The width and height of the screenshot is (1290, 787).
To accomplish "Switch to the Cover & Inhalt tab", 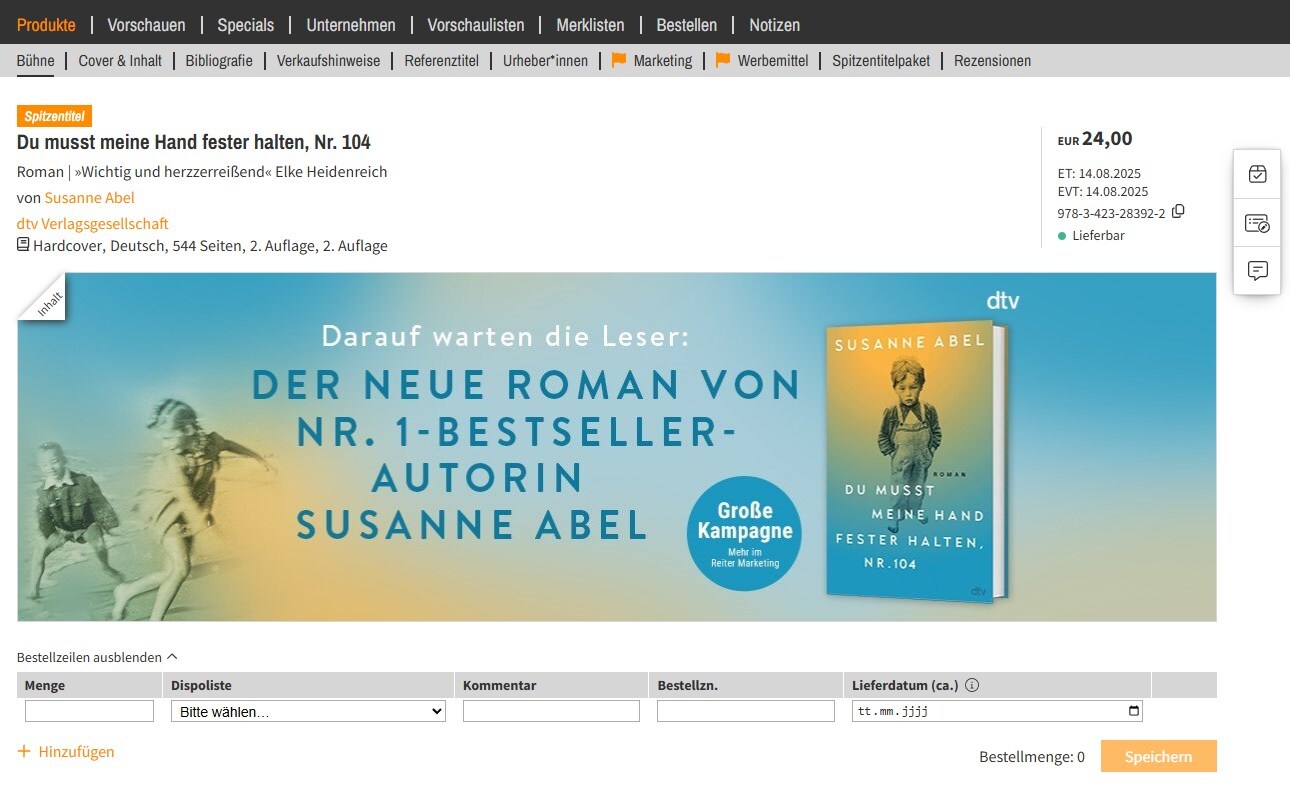I will click(120, 61).
